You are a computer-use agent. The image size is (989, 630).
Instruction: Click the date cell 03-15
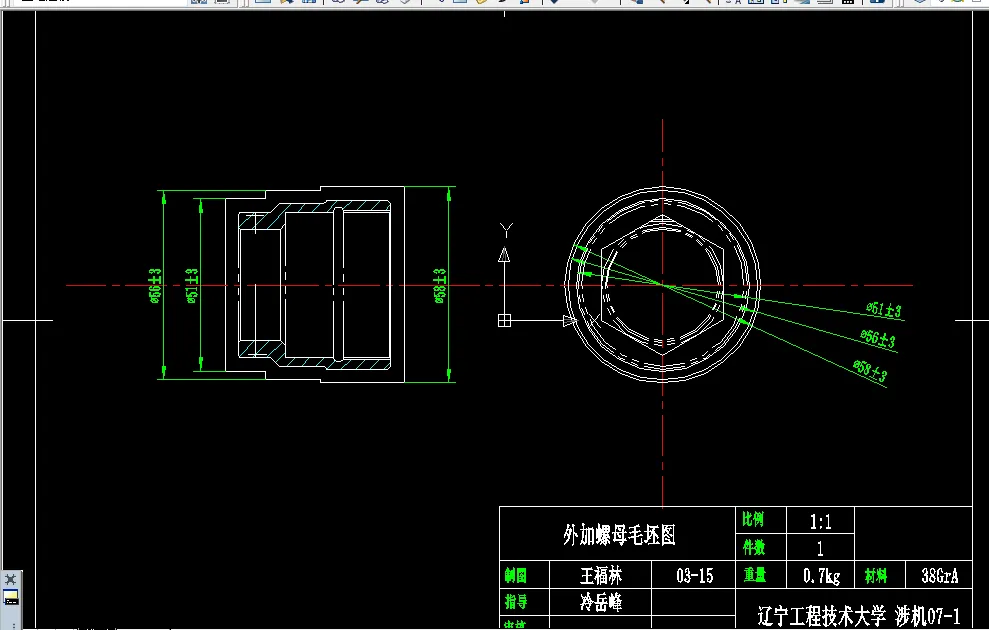click(694, 575)
